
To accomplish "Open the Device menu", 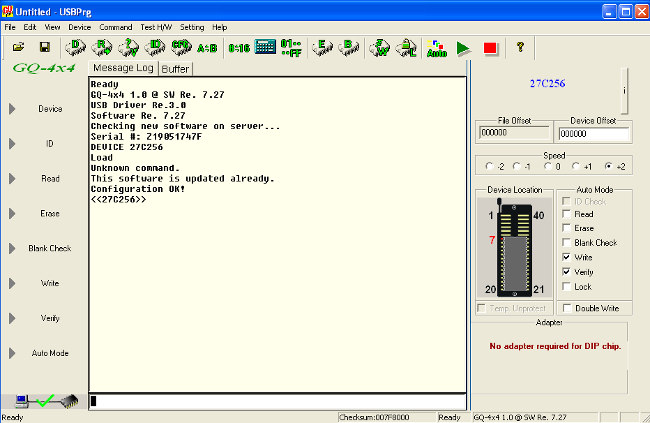I will click(80, 27).
